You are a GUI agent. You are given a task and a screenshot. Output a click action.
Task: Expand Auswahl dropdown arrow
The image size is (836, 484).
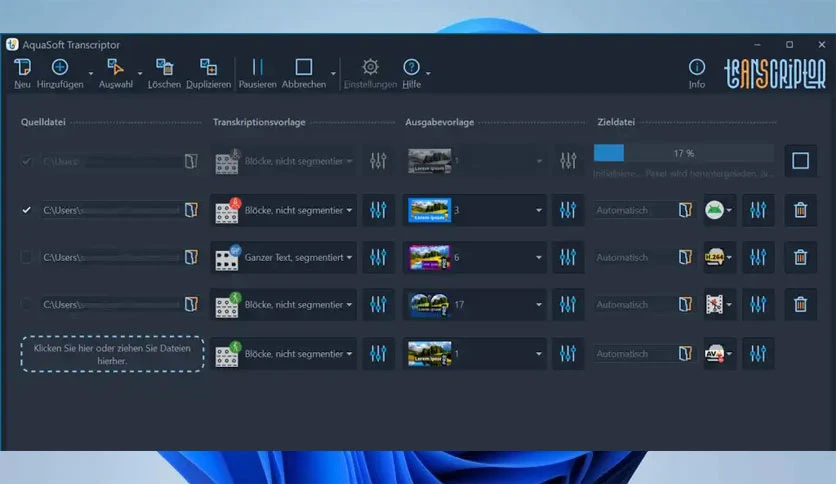tap(140, 73)
